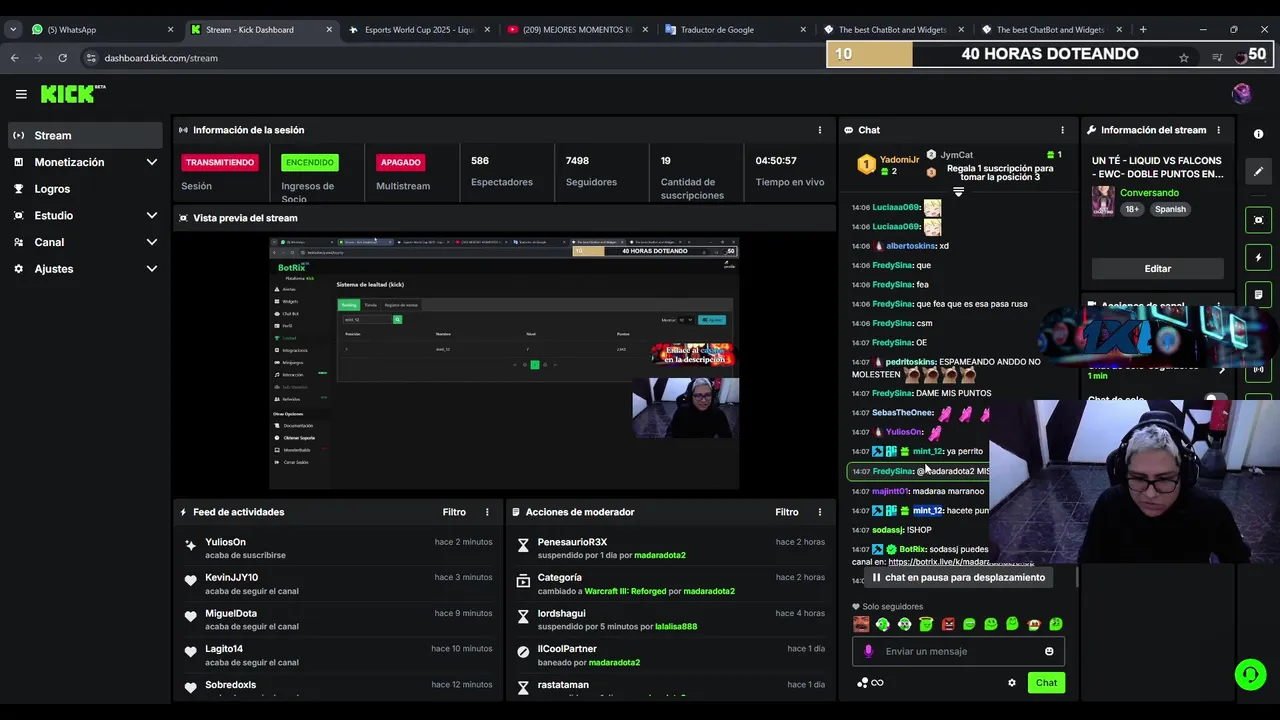Screen dimensions: 1280x720
Task: Click the Editar button for stream info
Action: tap(1157, 269)
